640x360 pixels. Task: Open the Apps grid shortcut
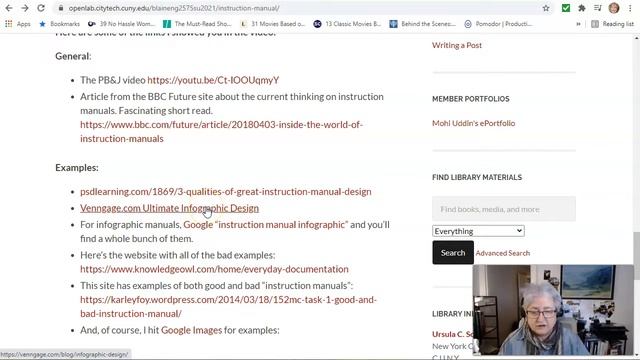click(x=18, y=24)
